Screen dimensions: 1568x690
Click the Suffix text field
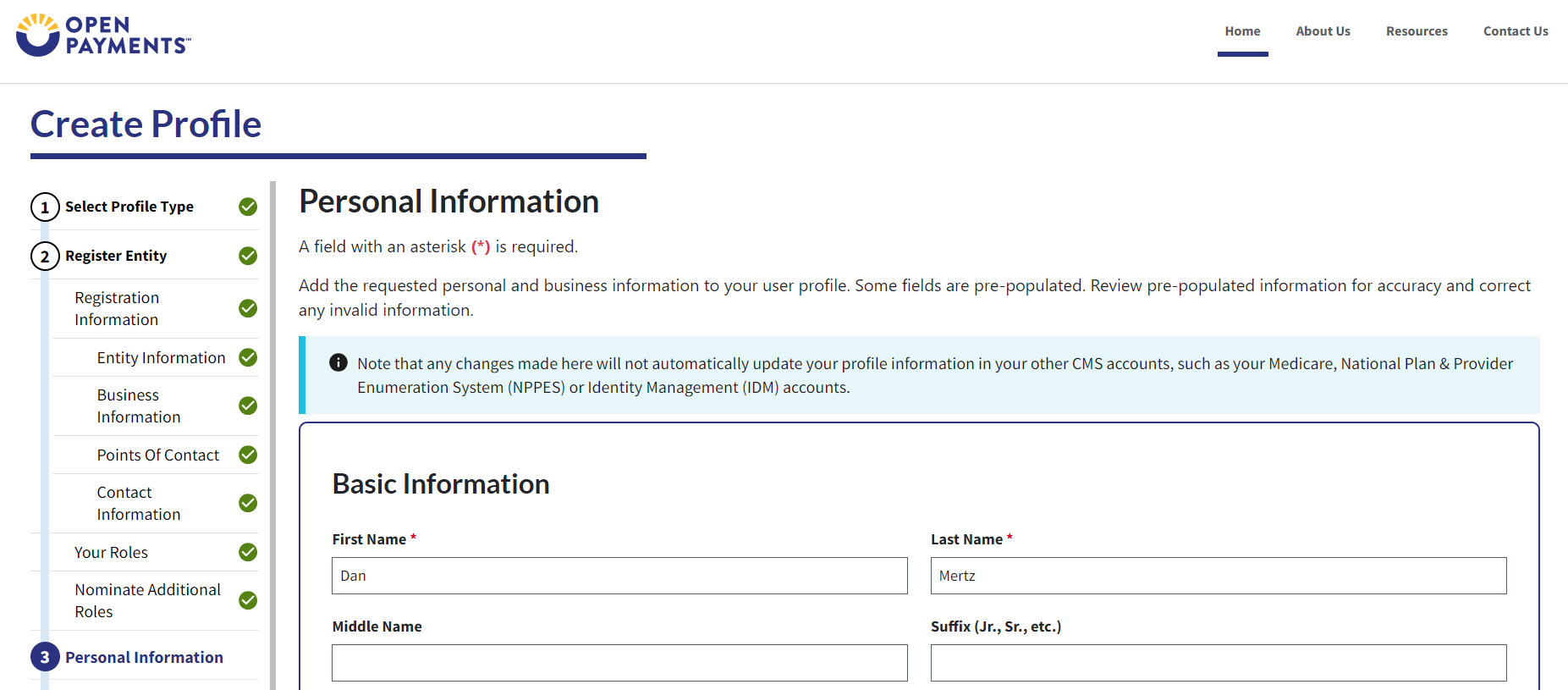(1219, 663)
